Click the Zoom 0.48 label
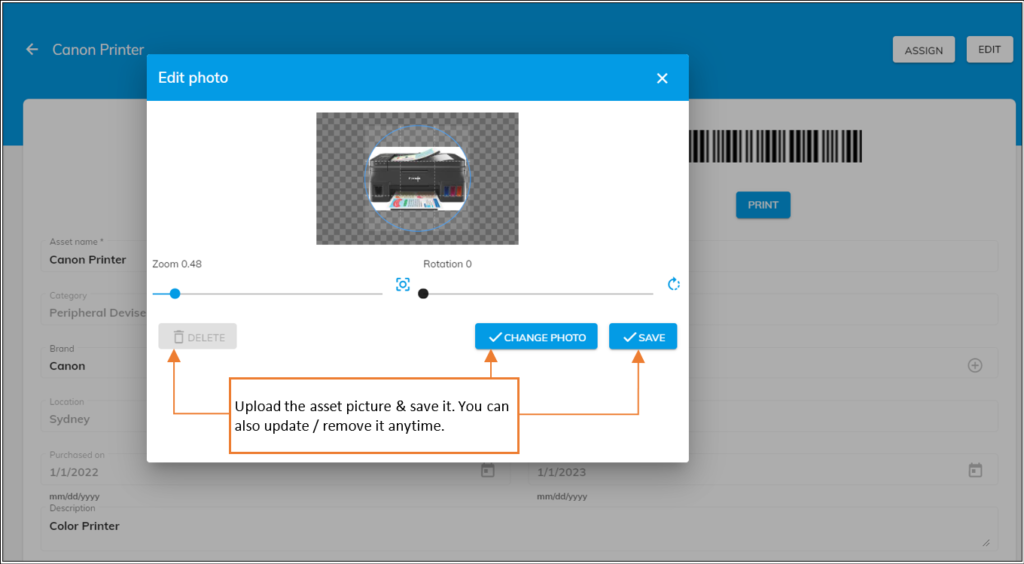The image size is (1024, 564). [177, 264]
